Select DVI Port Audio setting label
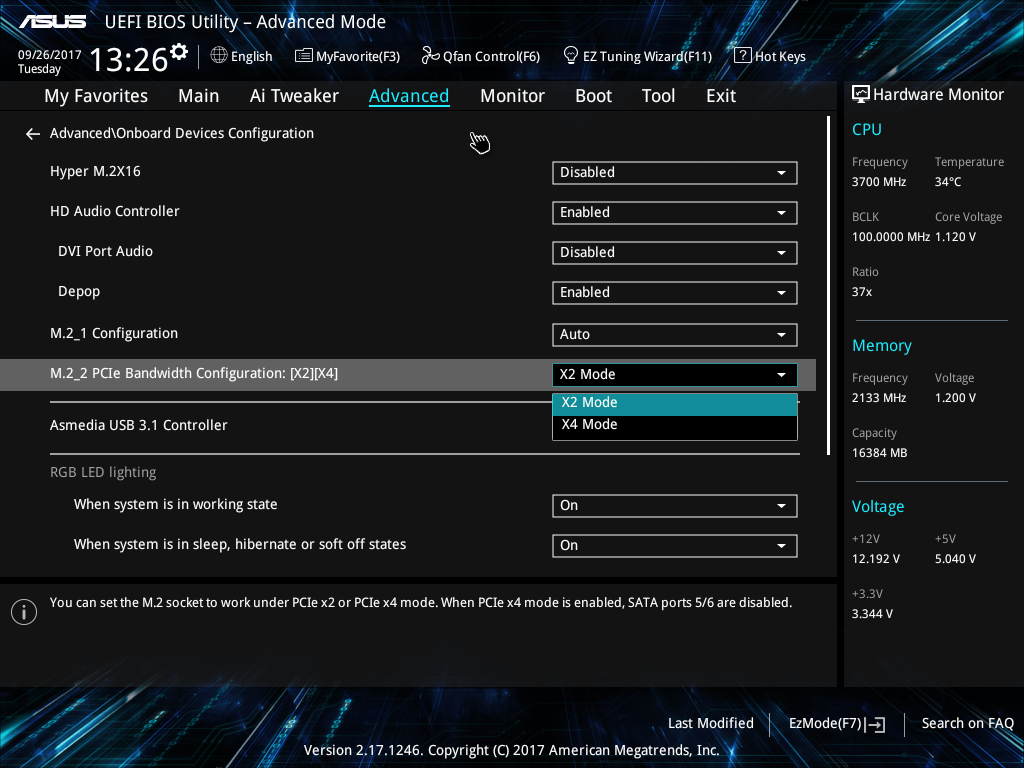This screenshot has height=768, width=1024. [x=105, y=251]
